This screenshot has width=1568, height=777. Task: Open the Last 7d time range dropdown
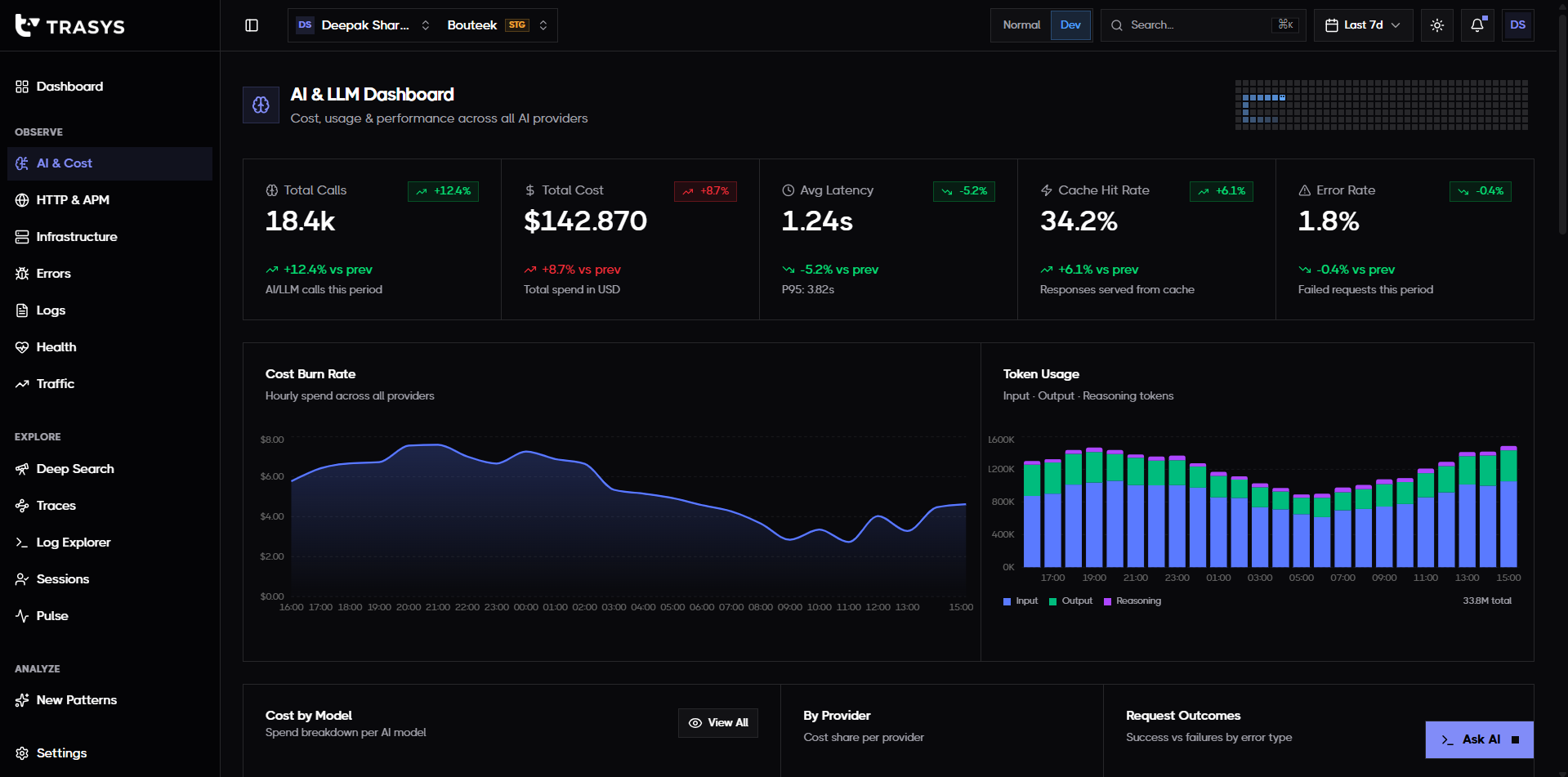coord(1364,25)
